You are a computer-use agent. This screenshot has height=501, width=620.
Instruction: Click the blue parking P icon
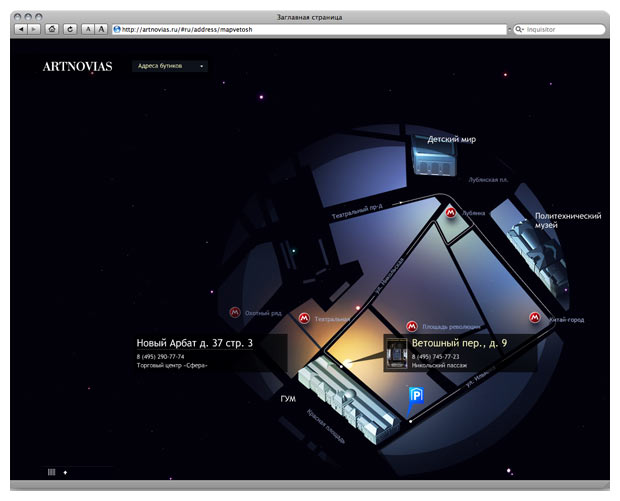[417, 397]
